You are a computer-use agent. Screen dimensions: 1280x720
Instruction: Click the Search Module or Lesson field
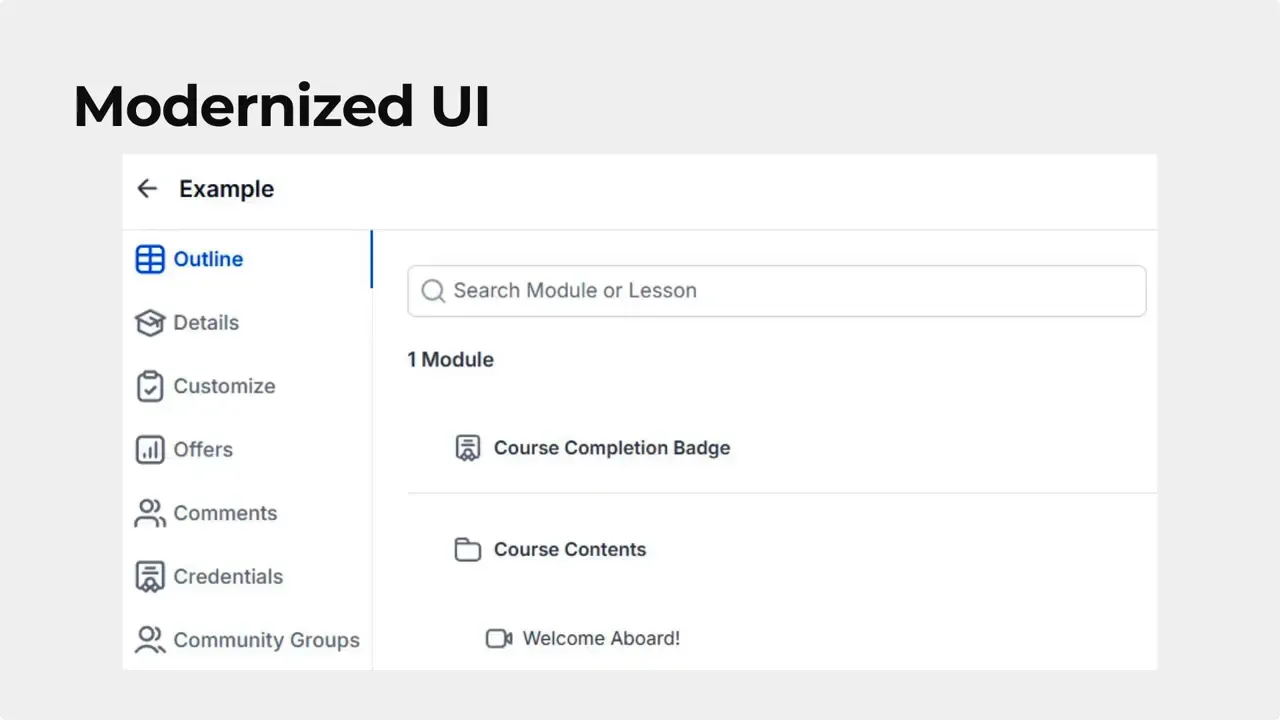(x=775, y=290)
